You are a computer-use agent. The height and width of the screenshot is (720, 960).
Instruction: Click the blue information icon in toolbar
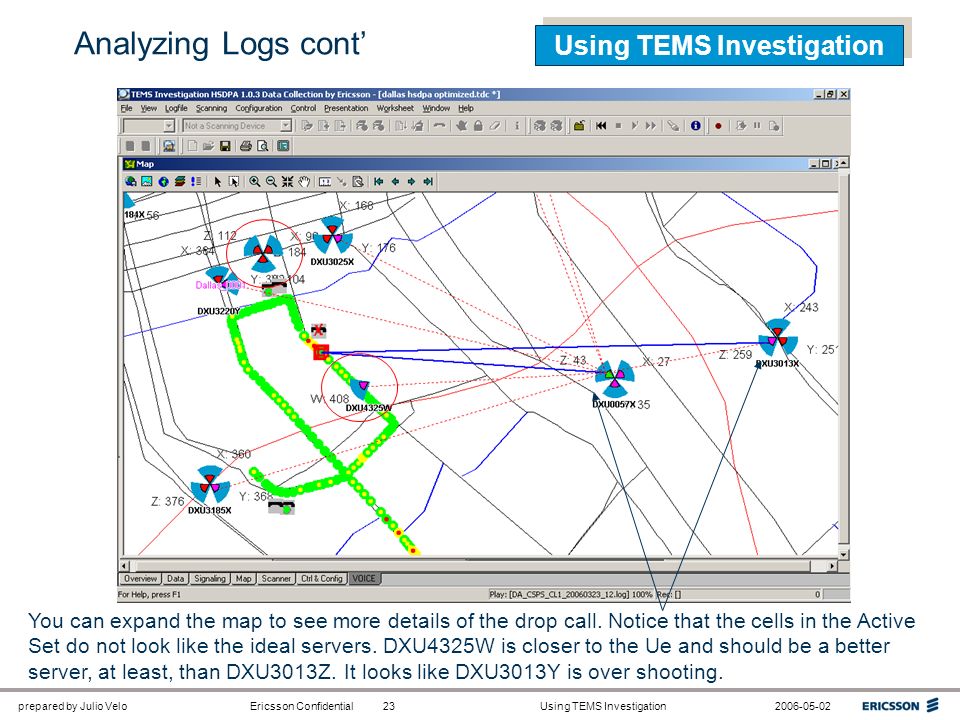(696, 126)
